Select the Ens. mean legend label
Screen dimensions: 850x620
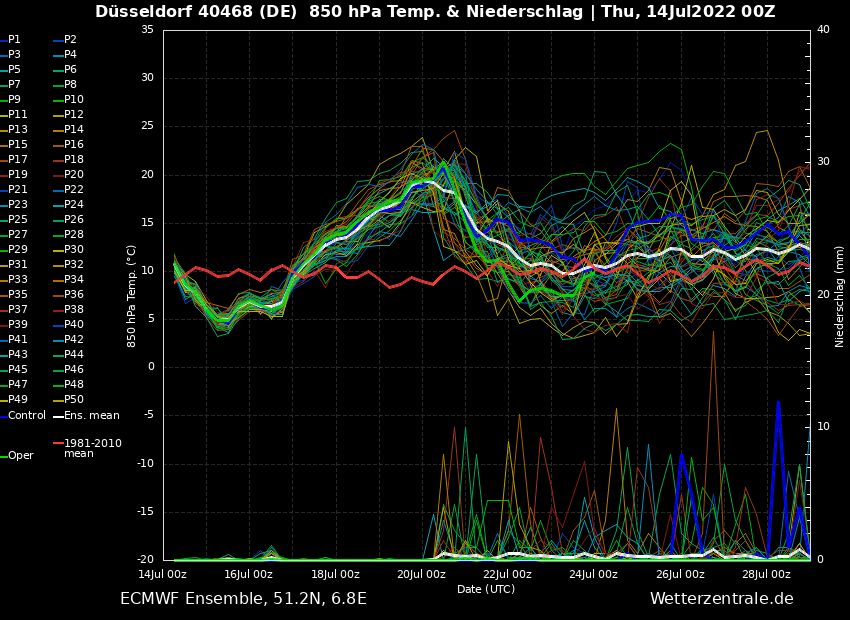coord(91,415)
